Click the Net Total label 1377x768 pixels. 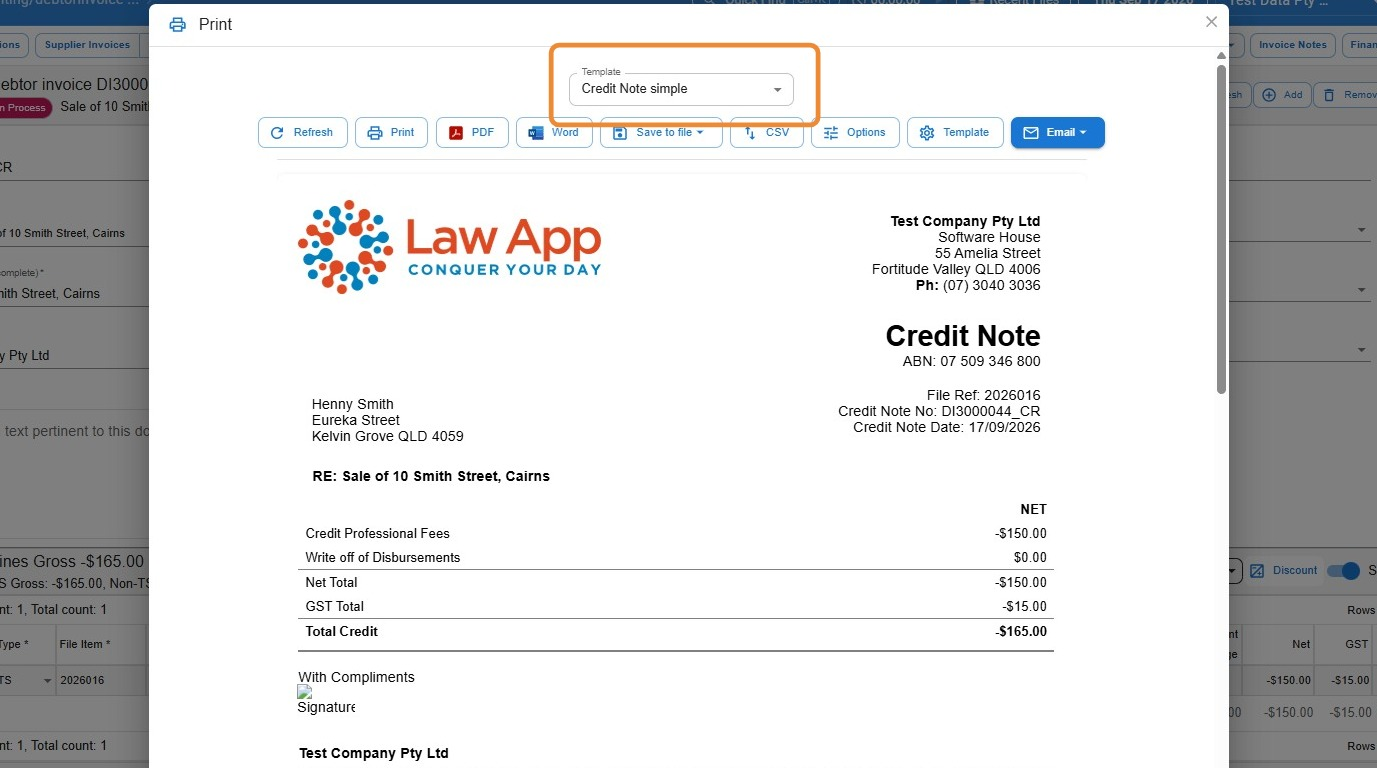(331, 582)
